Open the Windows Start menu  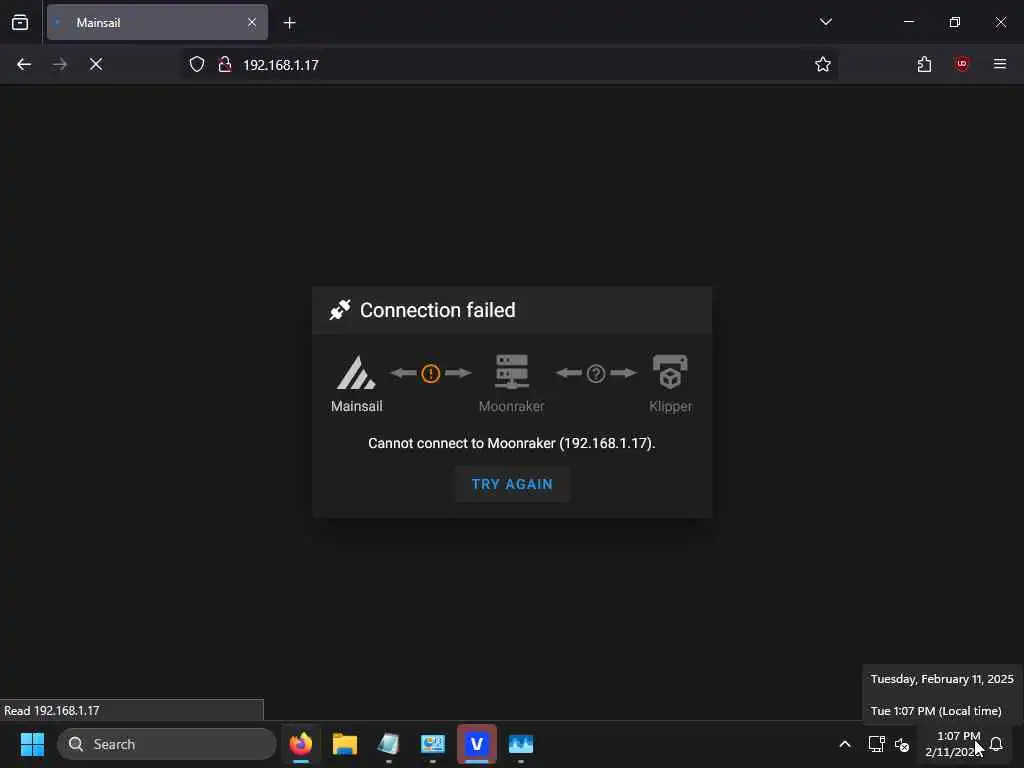tap(32, 744)
